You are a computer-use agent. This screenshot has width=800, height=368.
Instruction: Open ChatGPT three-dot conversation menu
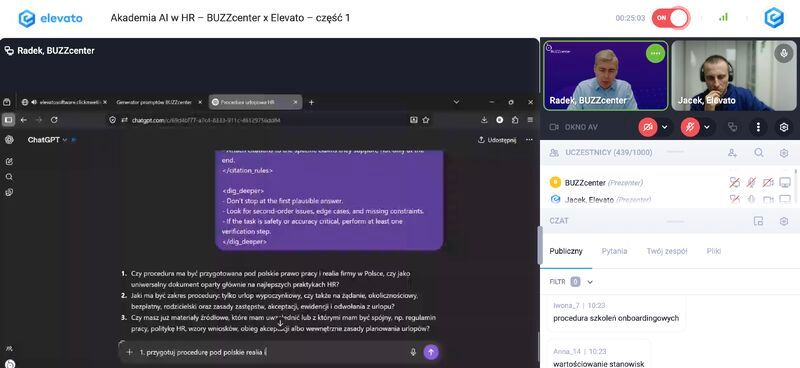click(529, 140)
